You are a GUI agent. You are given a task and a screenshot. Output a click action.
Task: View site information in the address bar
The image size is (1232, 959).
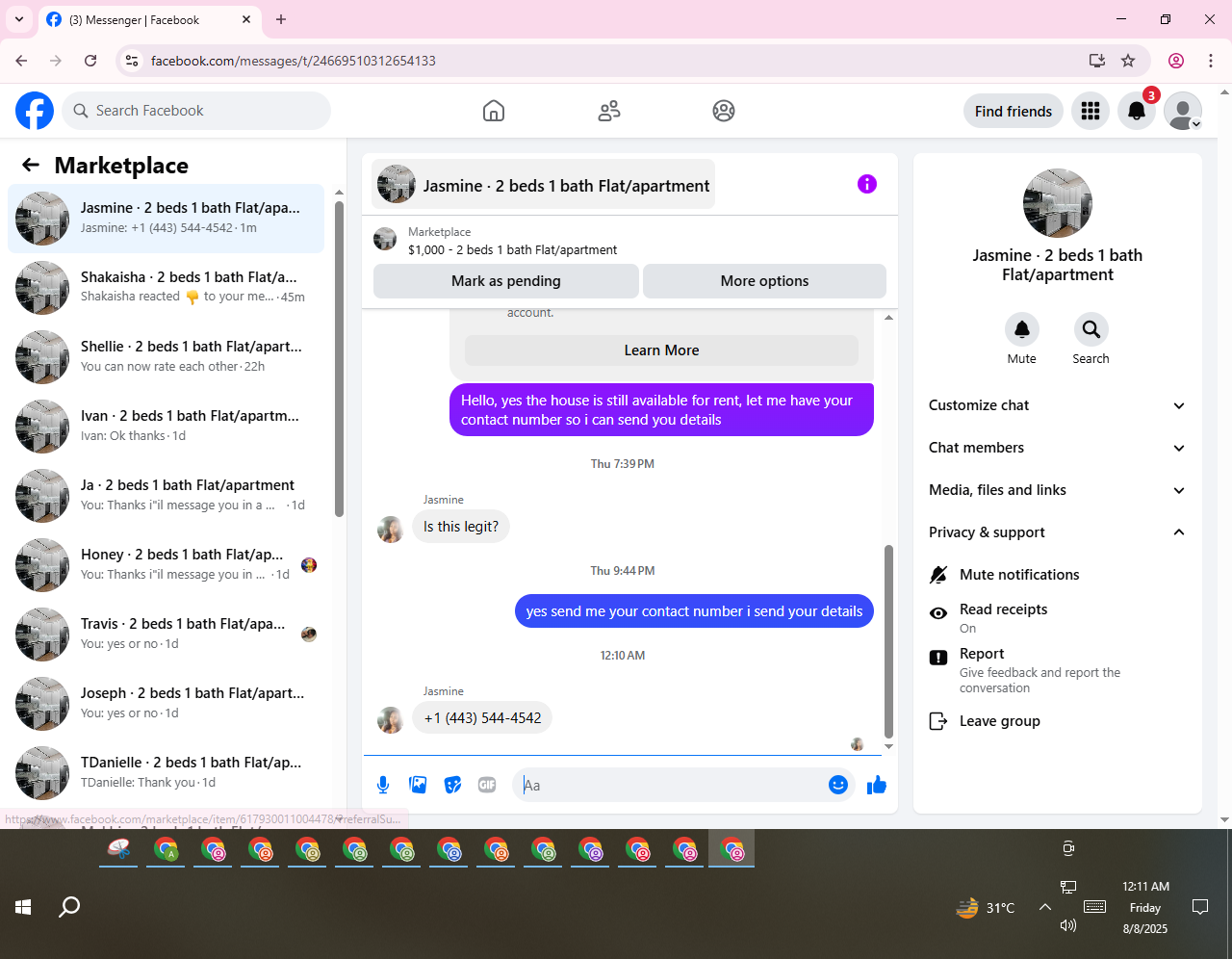pyautogui.click(x=132, y=61)
